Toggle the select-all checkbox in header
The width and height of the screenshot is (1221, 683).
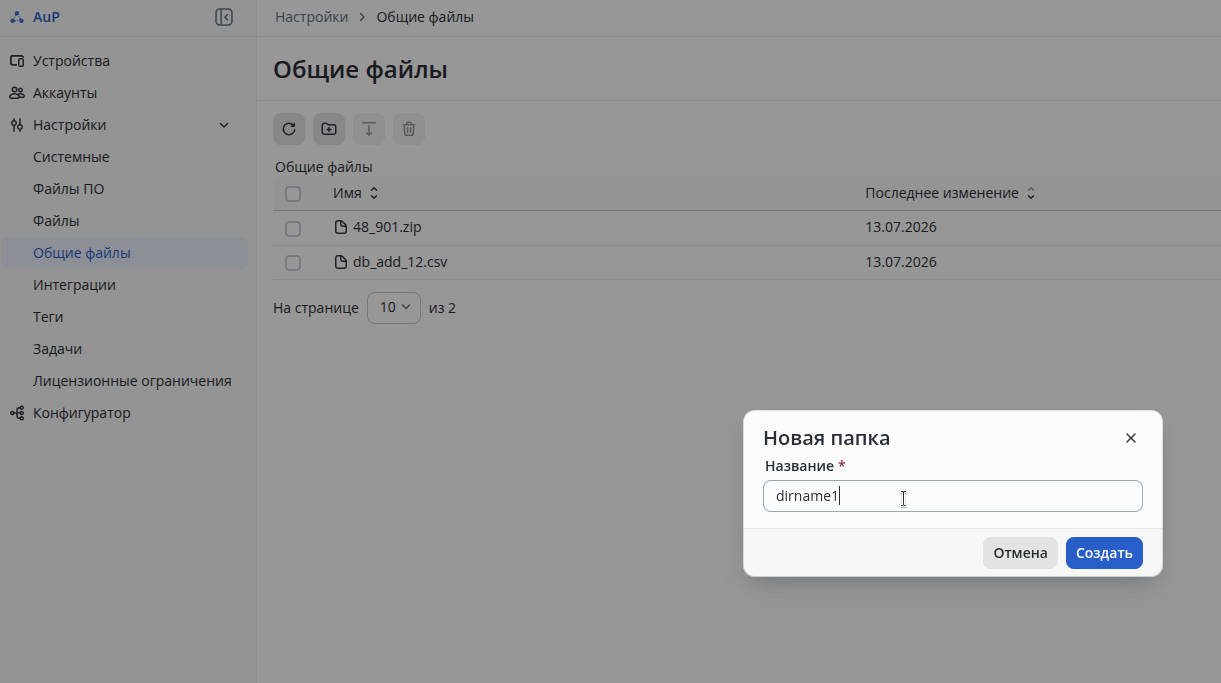[x=293, y=194]
